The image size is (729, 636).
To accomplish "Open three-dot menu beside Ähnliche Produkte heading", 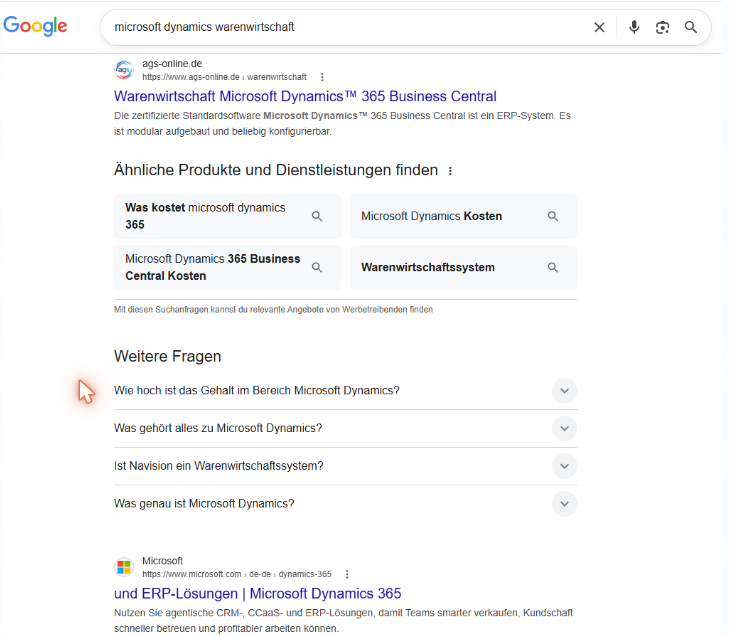I will [x=450, y=171].
